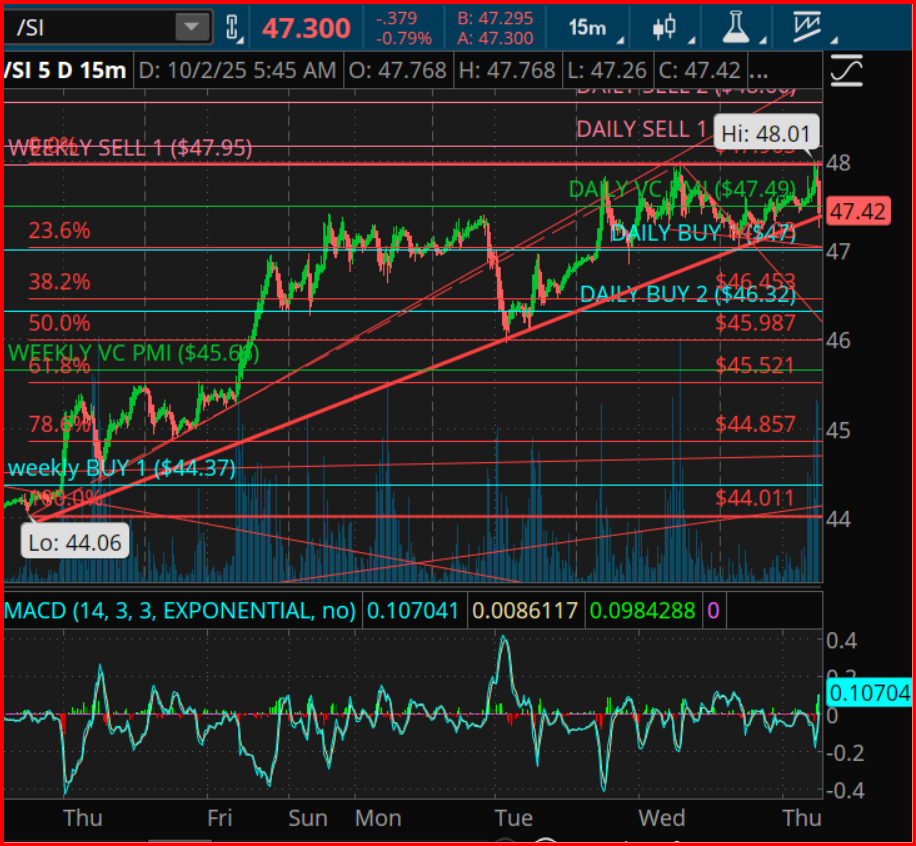This screenshot has width=916, height=846.
Task: Expand the studies dropdown chevron
Action: [762, 42]
